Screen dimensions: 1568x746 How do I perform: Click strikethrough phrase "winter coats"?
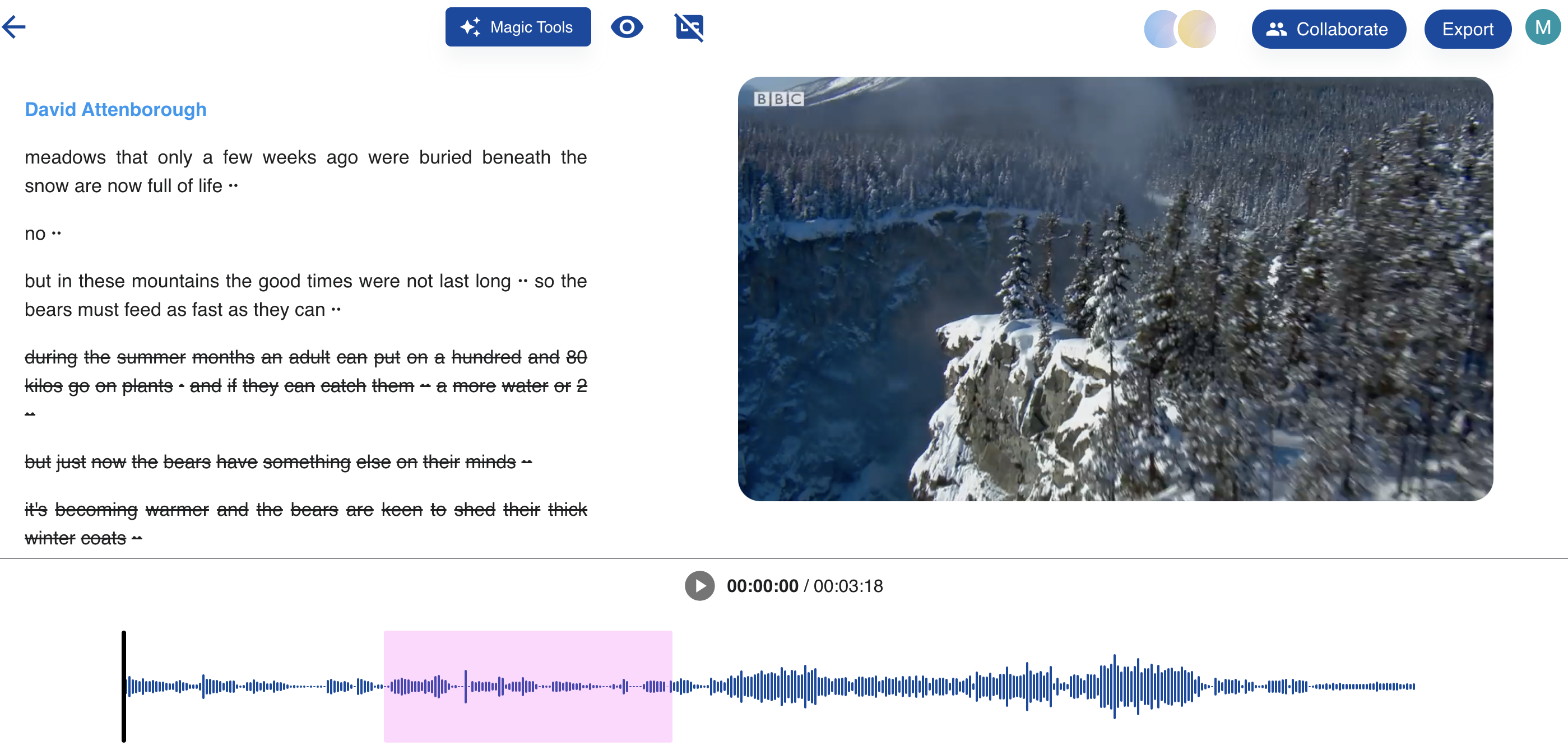76,538
